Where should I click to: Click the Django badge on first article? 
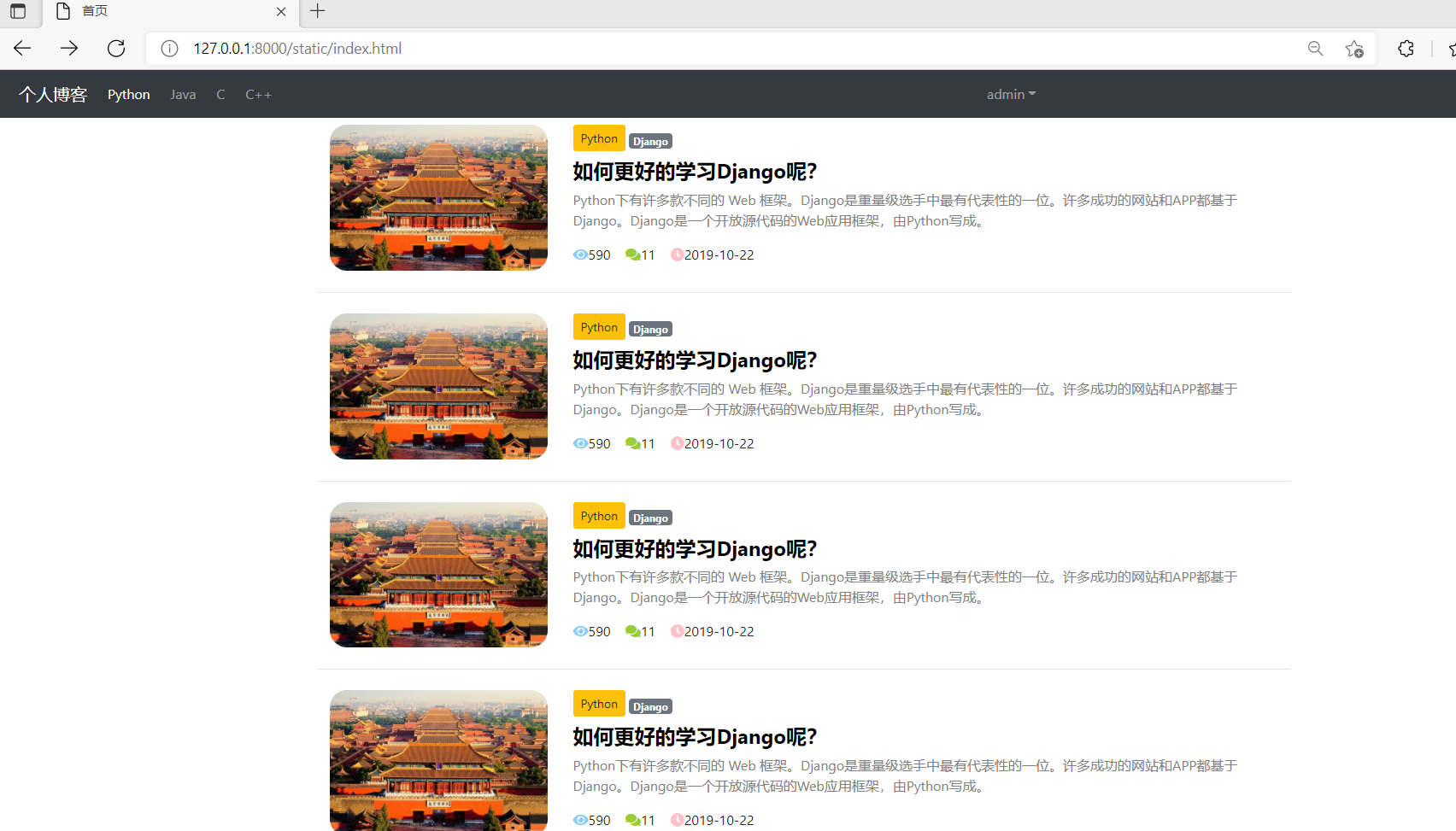[x=650, y=142]
